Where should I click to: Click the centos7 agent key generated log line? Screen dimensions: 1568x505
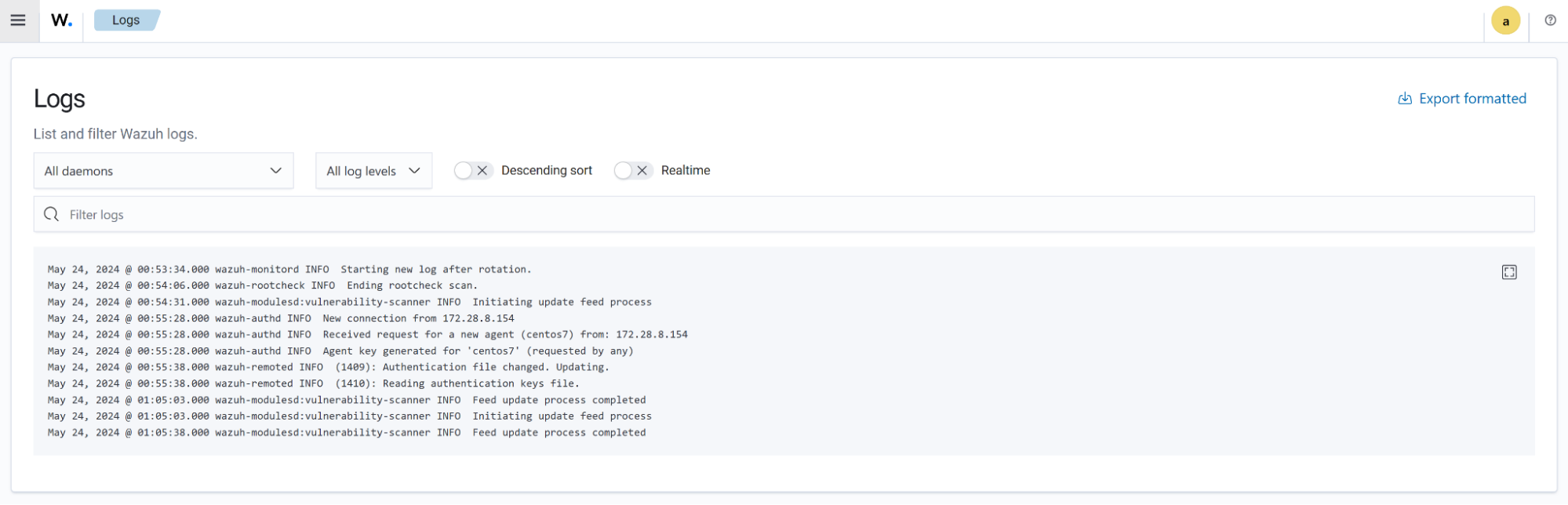tap(340, 351)
